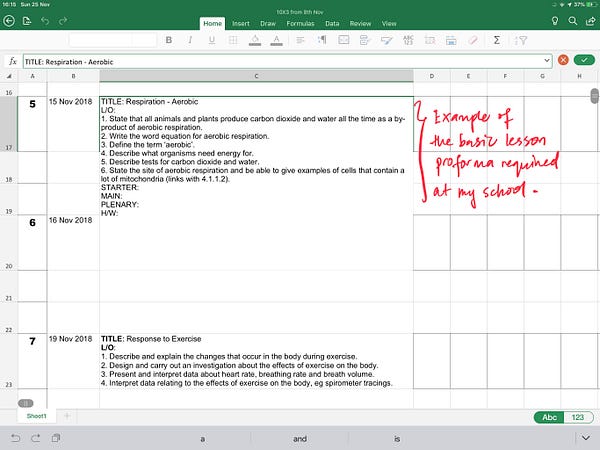Choose the fill color bucket
Image resolution: width=600 pixels, height=450 pixels.
(255, 40)
